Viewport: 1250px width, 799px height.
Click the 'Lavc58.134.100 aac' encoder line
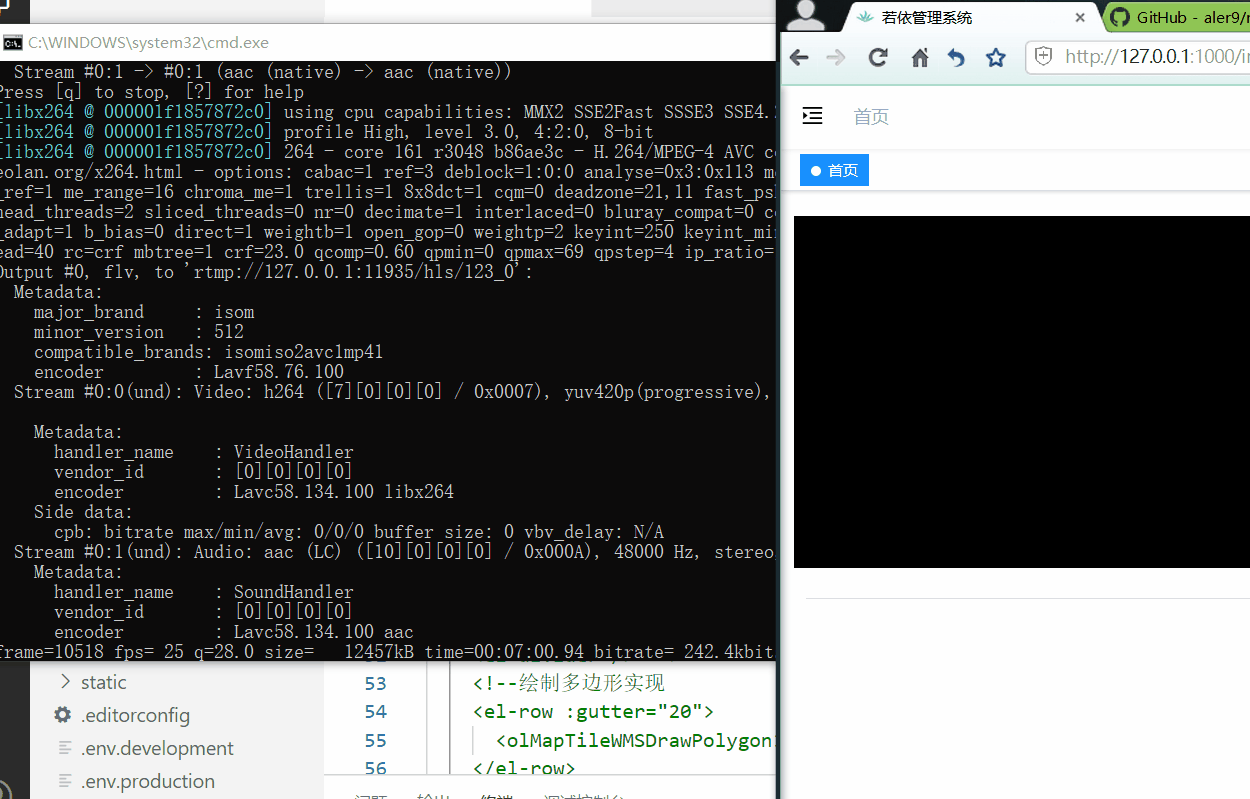(233, 632)
